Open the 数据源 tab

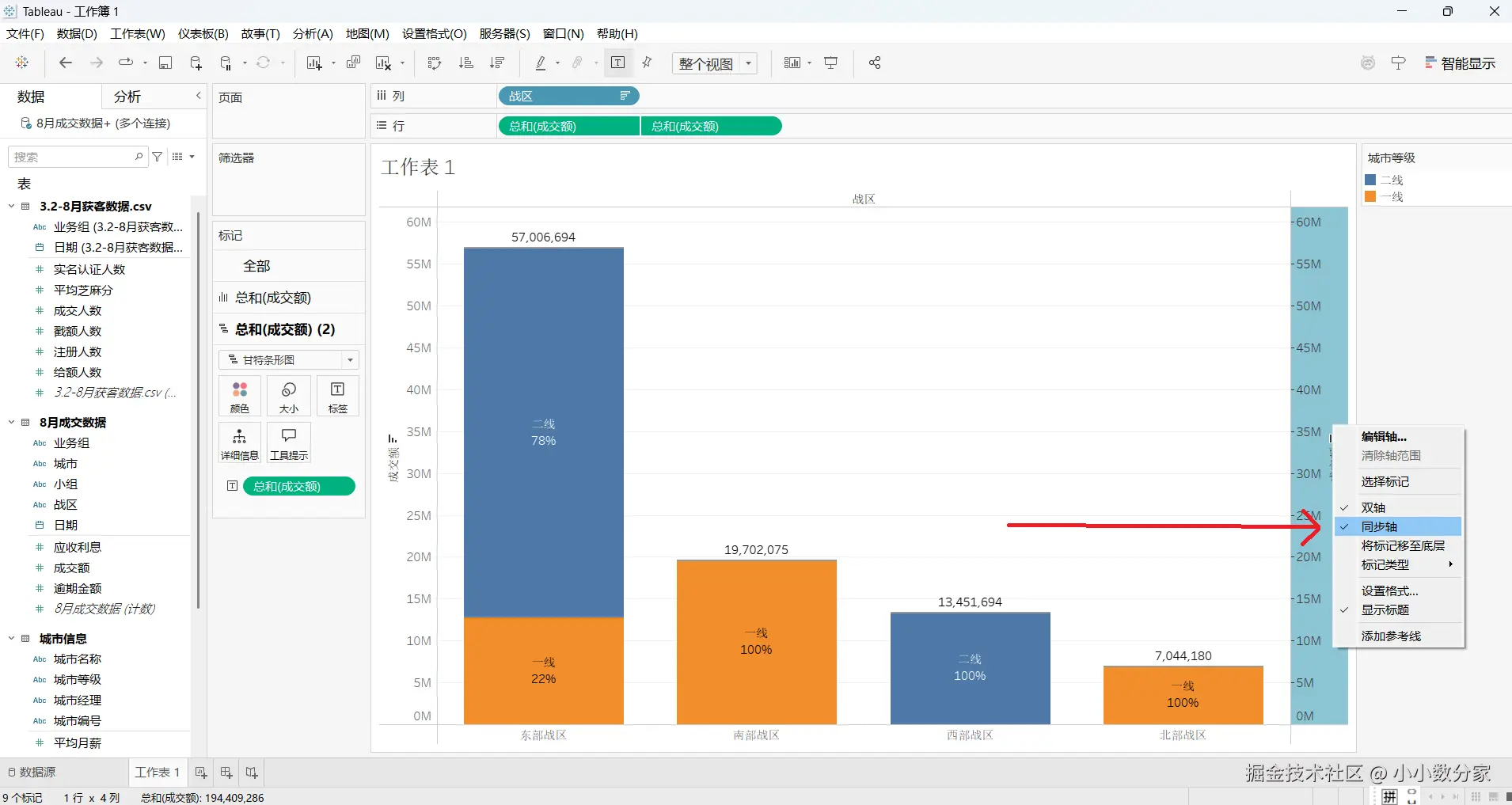point(32,772)
